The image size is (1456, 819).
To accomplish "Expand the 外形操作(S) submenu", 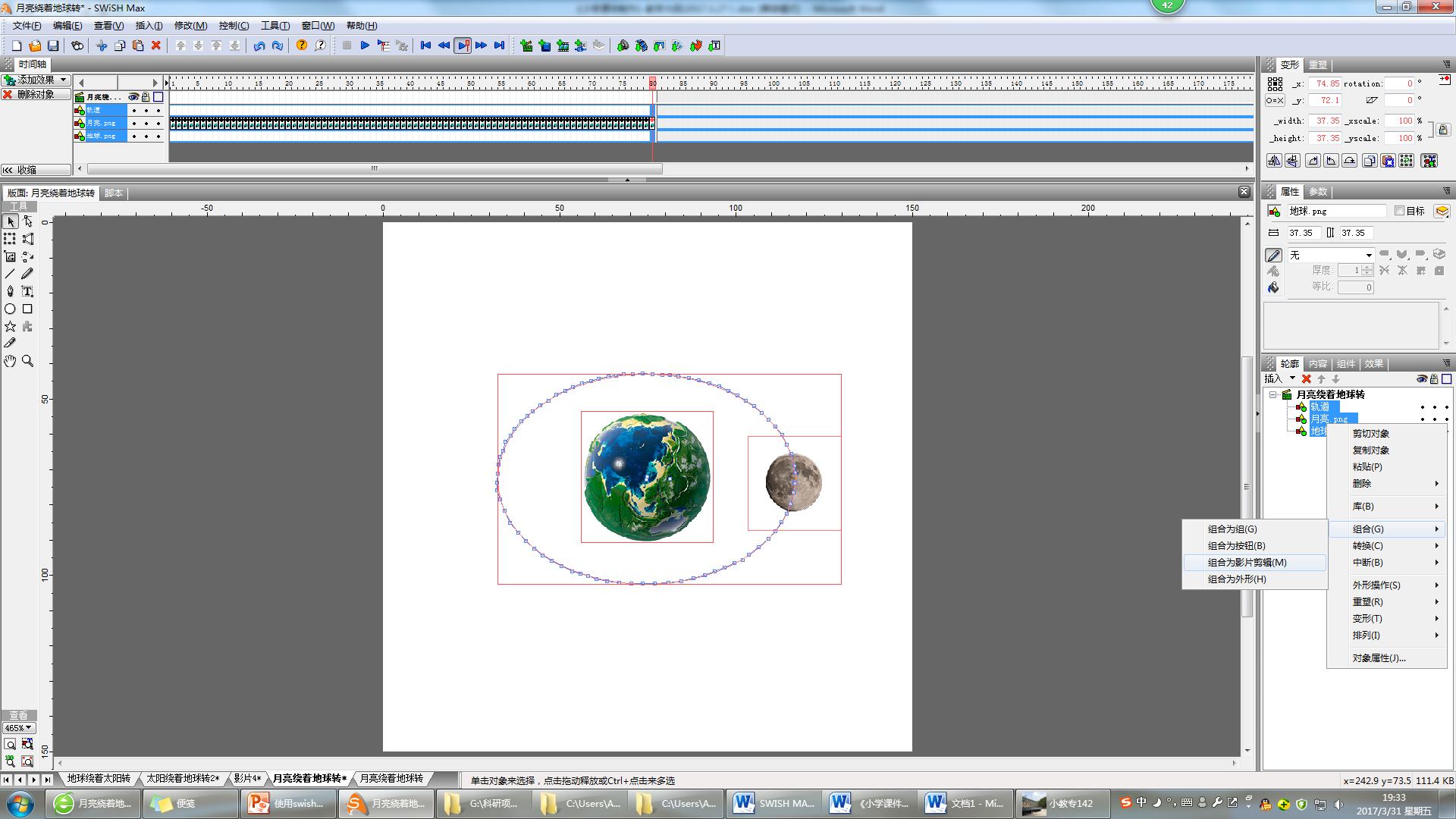I will coord(1388,585).
